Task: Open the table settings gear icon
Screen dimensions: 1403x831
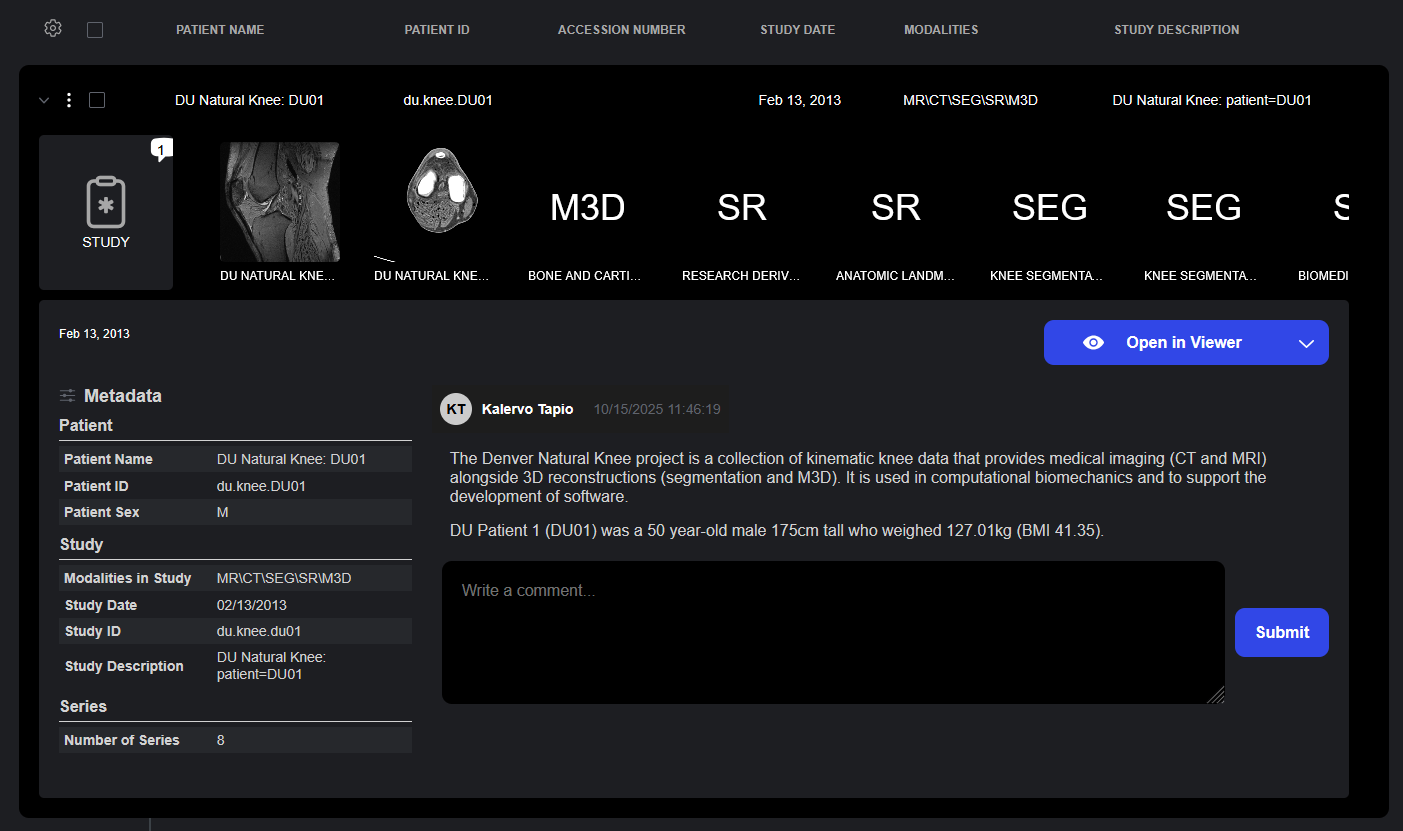Action: 53,29
